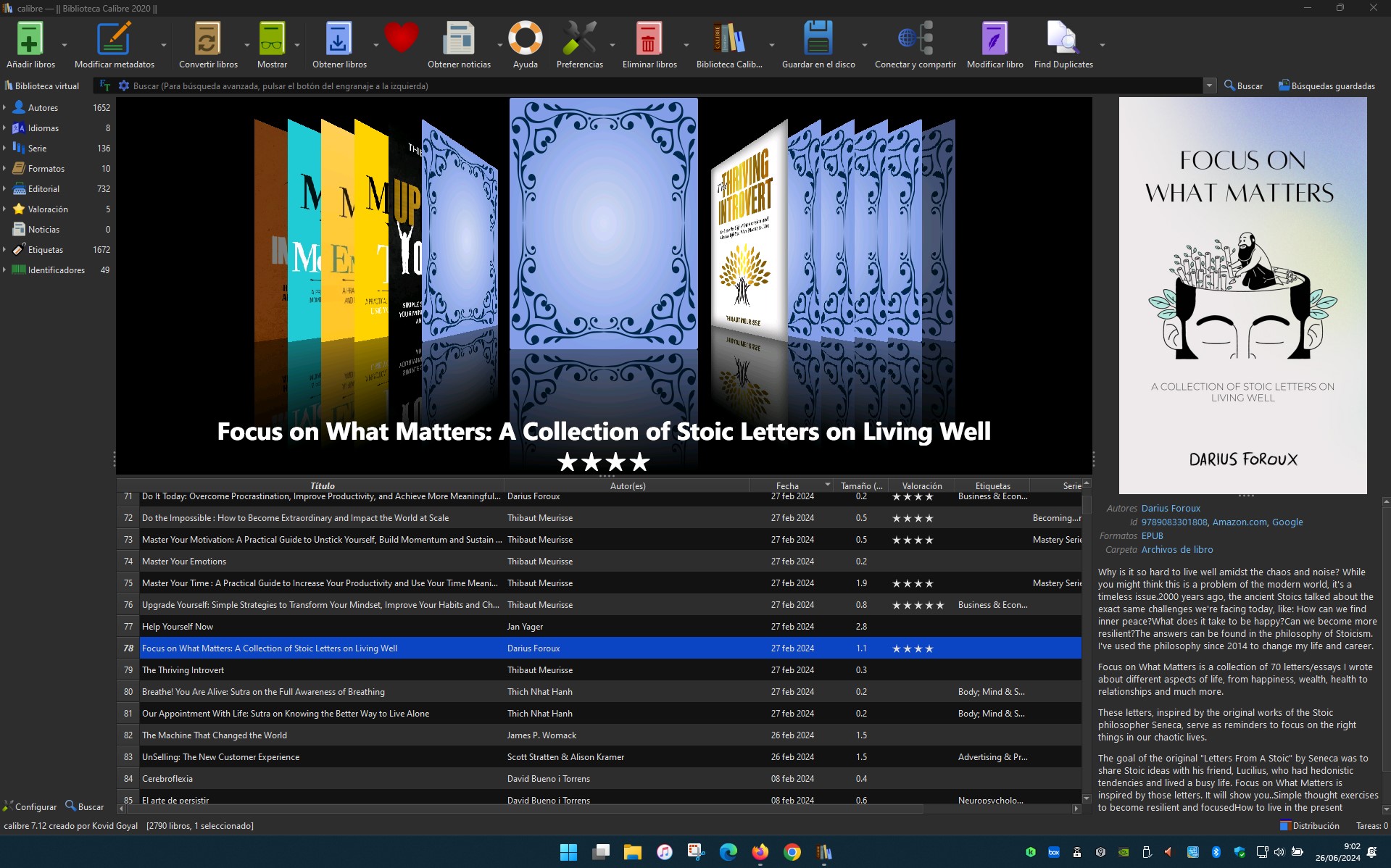Screen dimensions: 1391x868
Task: Select The Thriving Introvert book row
Action: click(x=183, y=669)
